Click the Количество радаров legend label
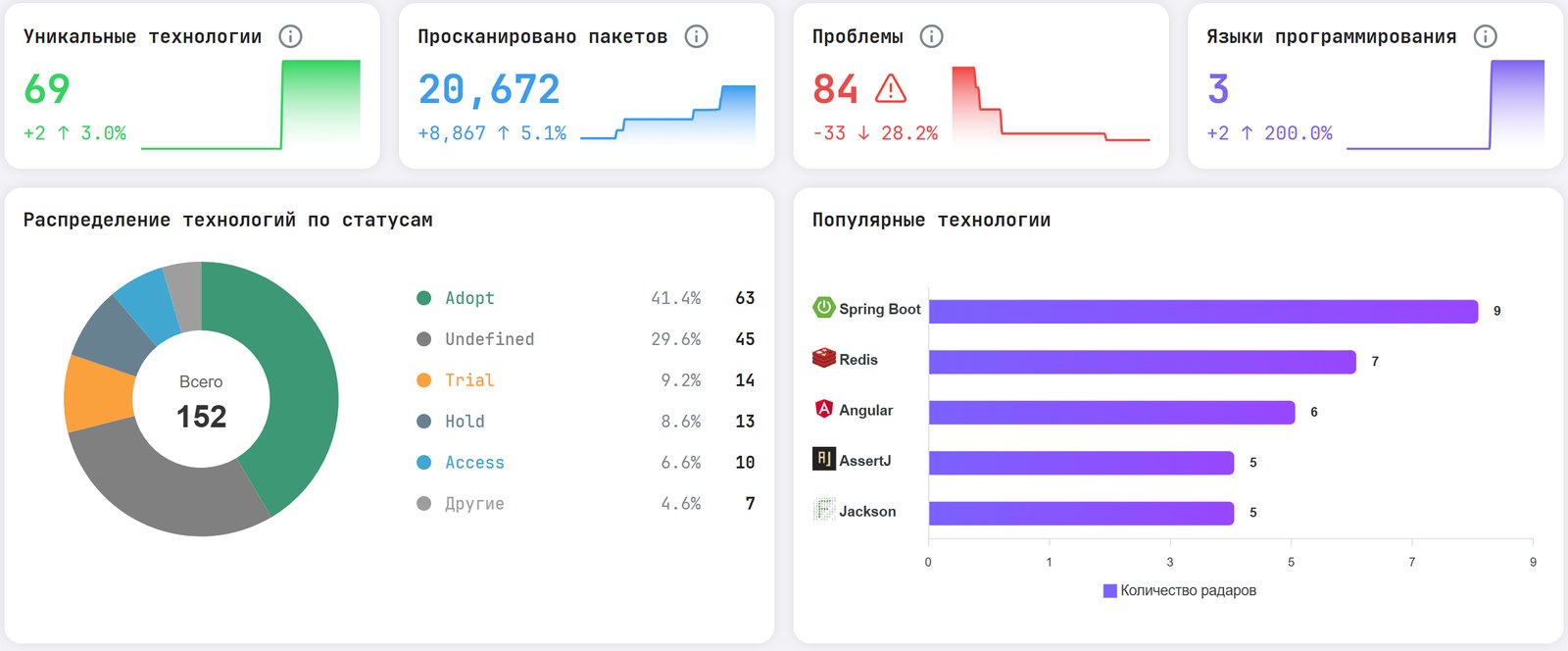Image resolution: width=1568 pixels, height=651 pixels. click(x=1188, y=590)
